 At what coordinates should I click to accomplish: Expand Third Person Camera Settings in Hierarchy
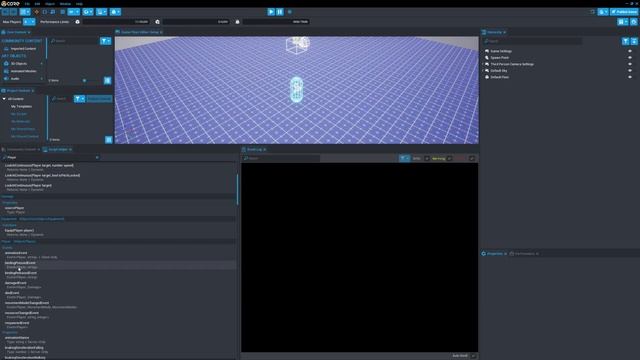coord(483,64)
